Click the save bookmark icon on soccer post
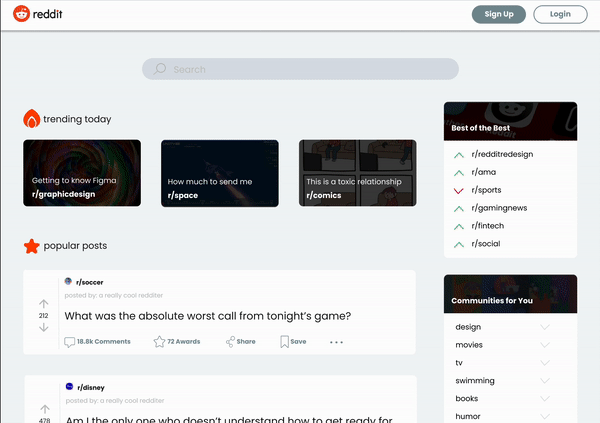This screenshot has height=423, width=600. [284, 341]
